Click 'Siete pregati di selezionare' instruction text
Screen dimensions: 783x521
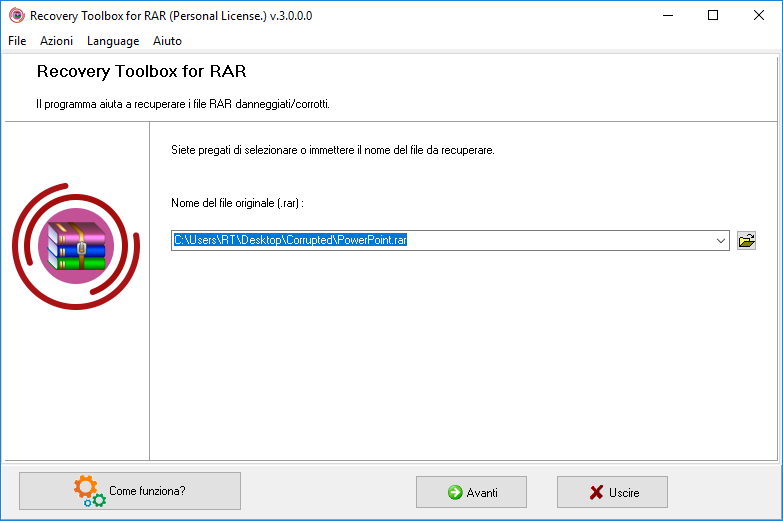click(333, 150)
